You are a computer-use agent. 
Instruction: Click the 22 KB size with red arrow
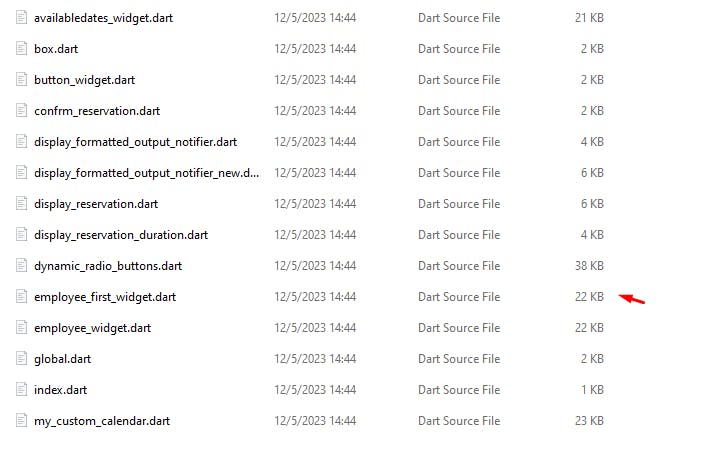click(x=589, y=297)
